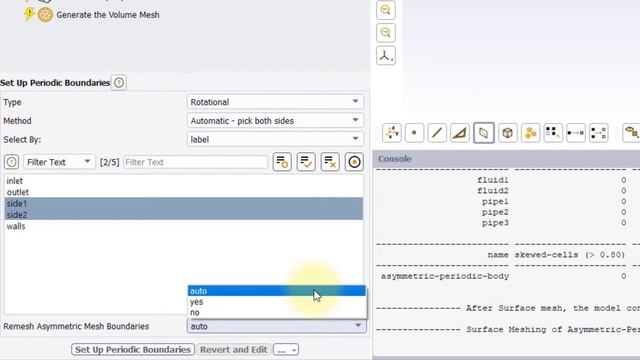Click the Revert and Edit button
Viewport: 640px width, 360px height.
[x=233, y=350]
